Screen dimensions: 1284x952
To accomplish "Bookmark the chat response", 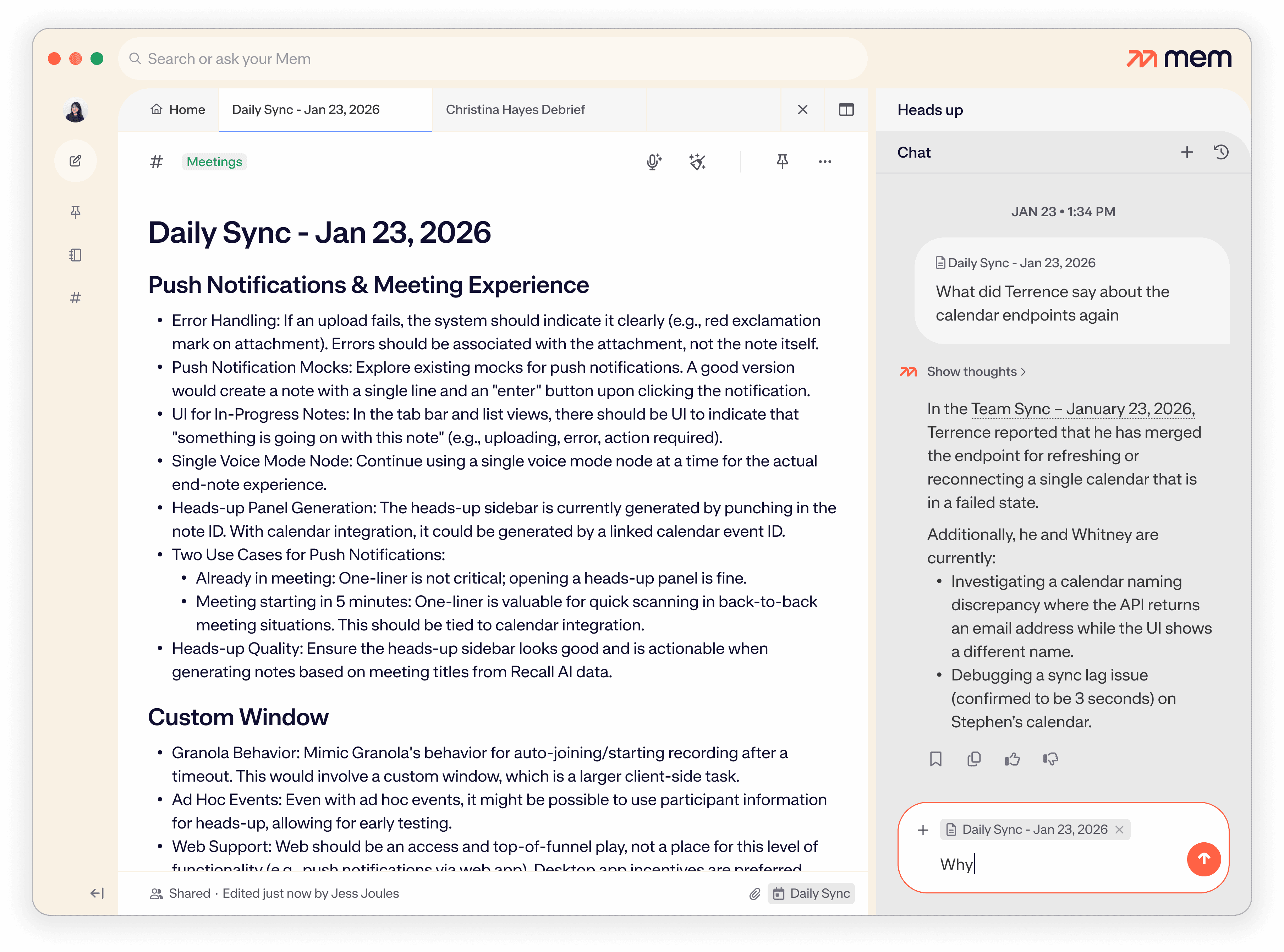I will [935, 759].
